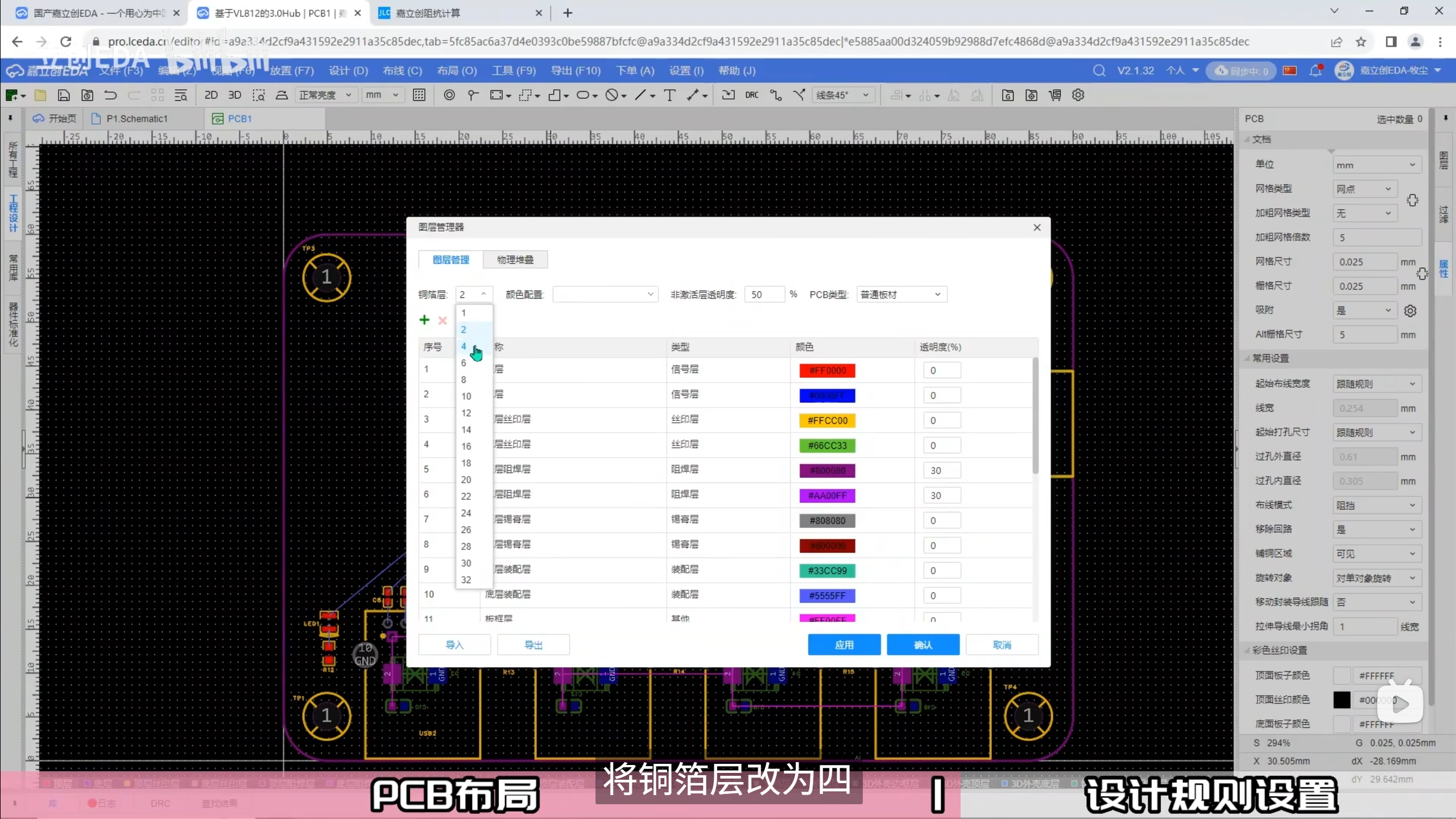Open the 颜色配置 dropdown
Screen dimensions: 1456x819
point(605,295)
